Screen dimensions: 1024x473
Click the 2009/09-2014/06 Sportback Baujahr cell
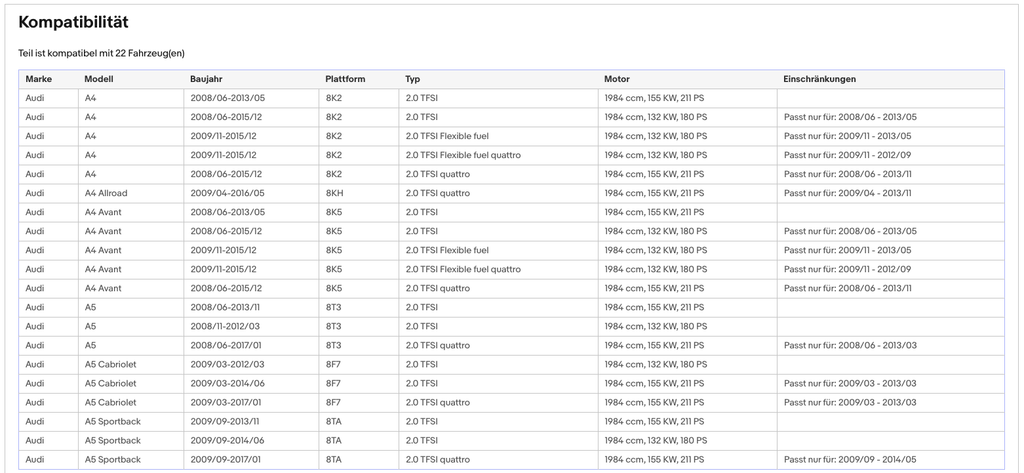point(251,440)
